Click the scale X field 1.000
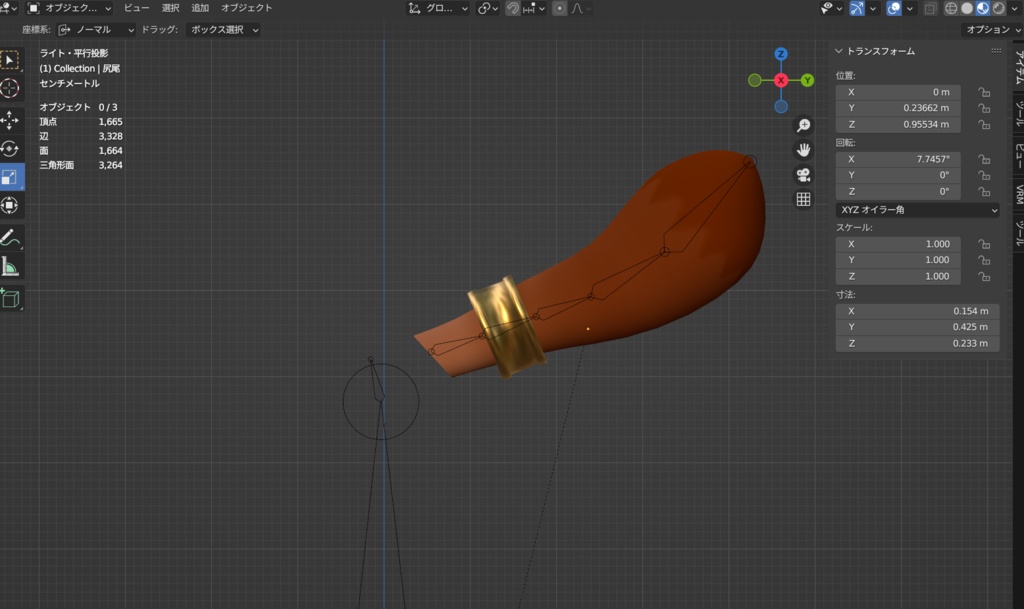 pyautogui.click(x=898, y=244)
